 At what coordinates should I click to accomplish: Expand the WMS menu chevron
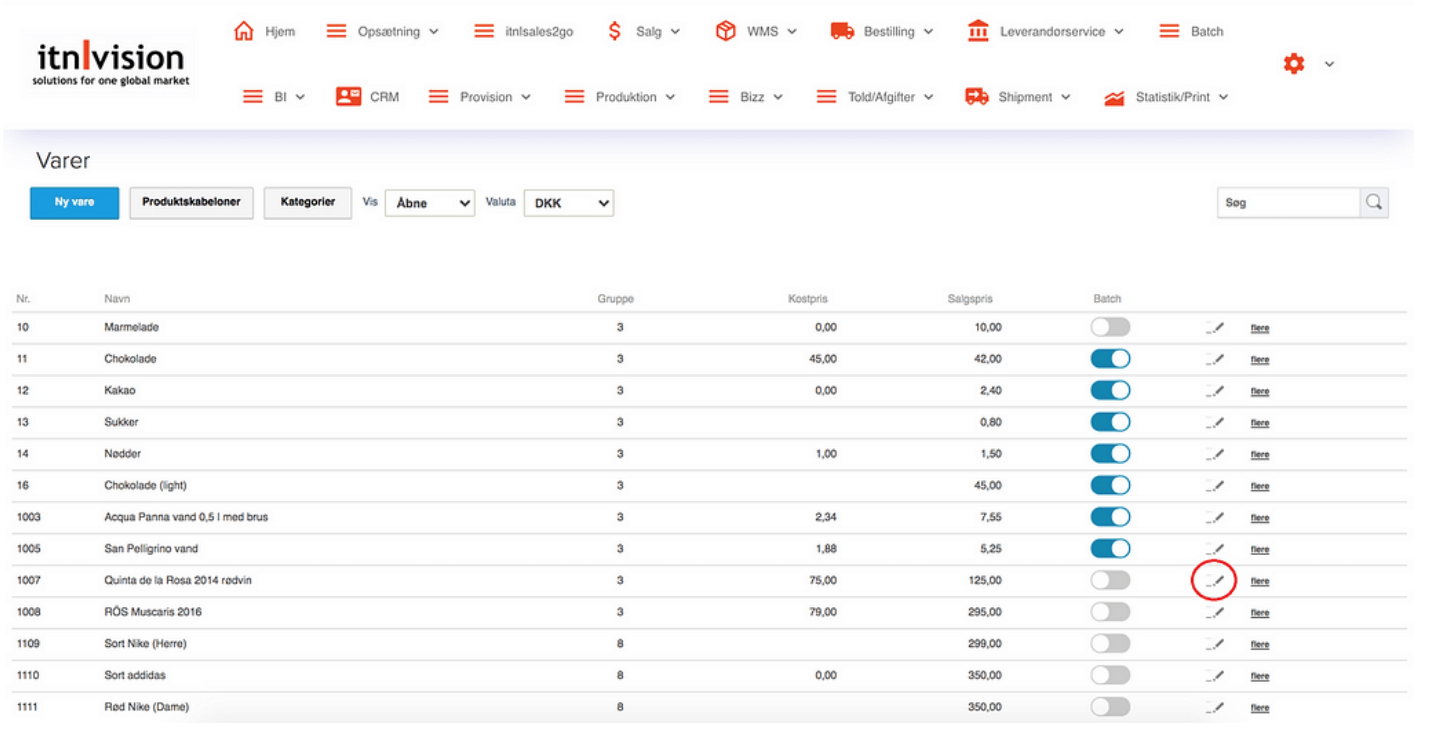(792, 32)
